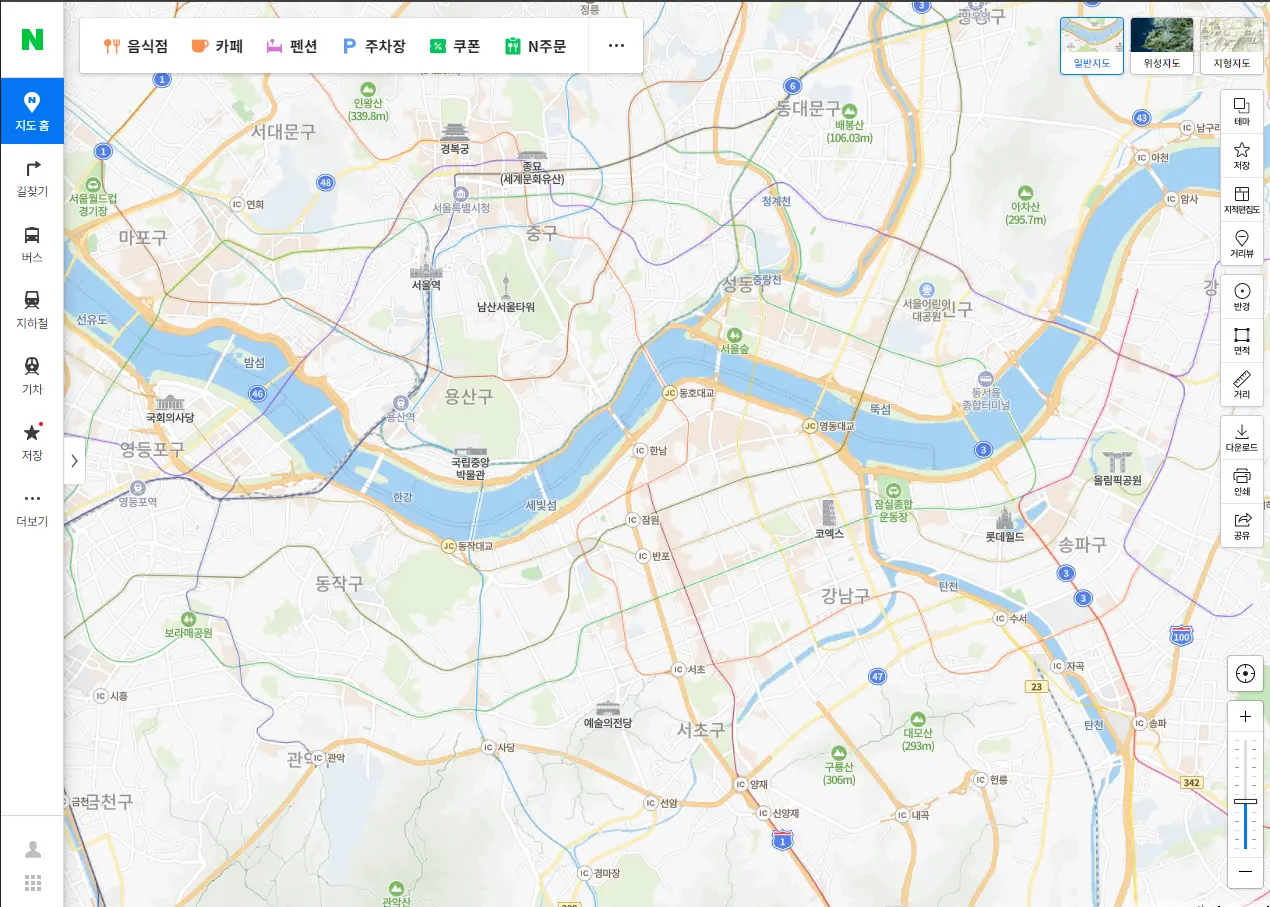Select the 버스 bus tab
Viewport: 1270px width, 907px height.
32,243
